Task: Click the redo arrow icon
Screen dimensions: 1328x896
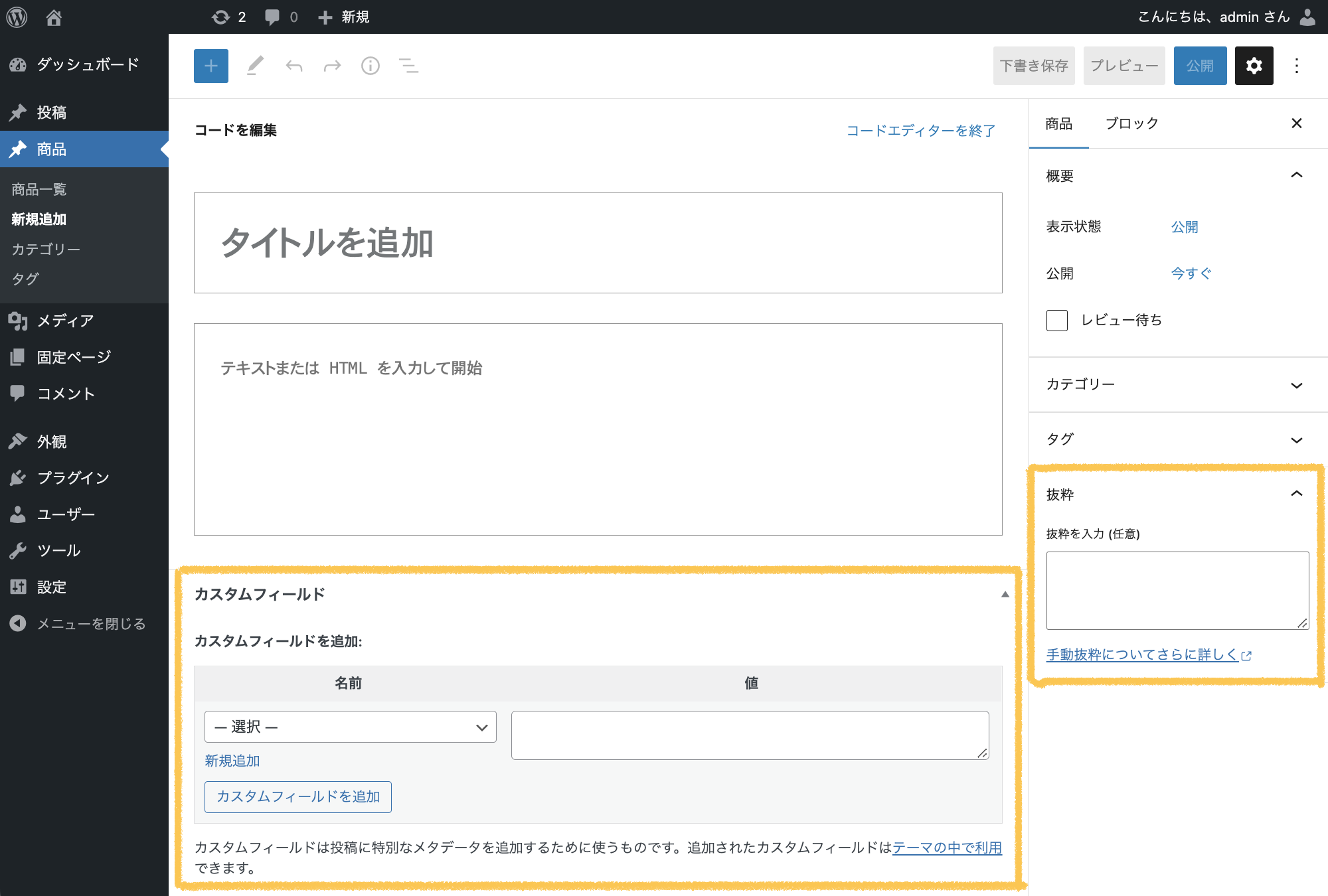Action: (332, 66)
